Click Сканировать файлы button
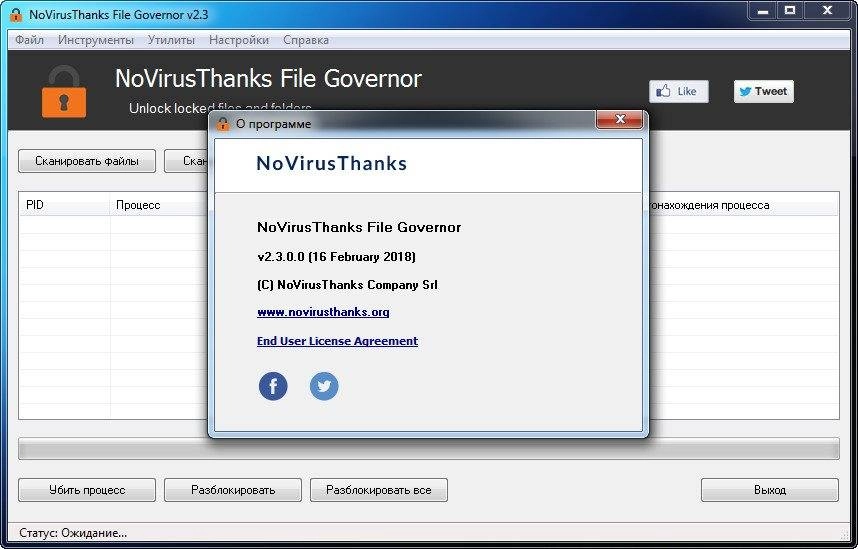 [87, 161]
